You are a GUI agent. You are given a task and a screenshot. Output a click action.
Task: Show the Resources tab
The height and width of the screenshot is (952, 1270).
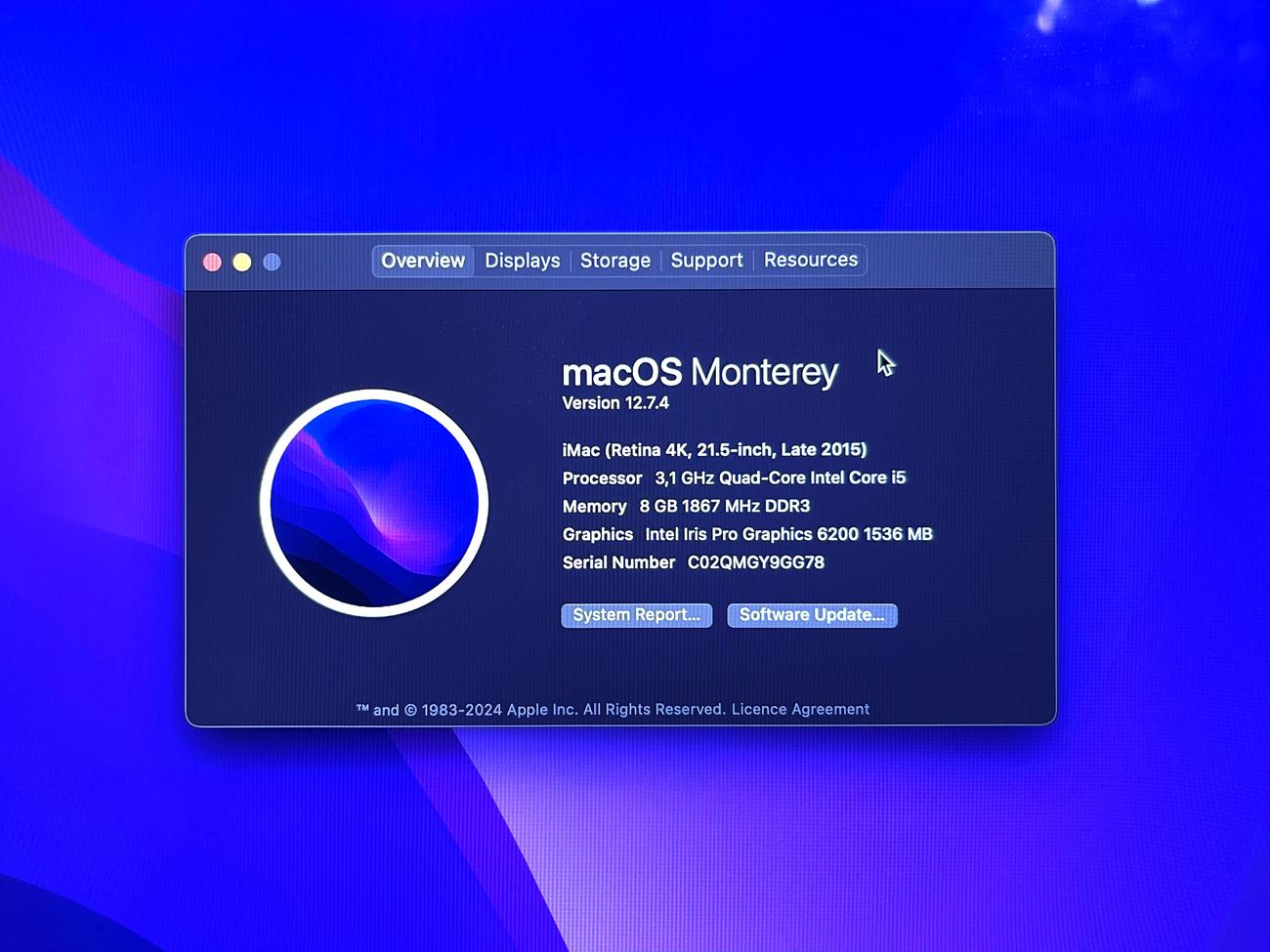point(810,260)
